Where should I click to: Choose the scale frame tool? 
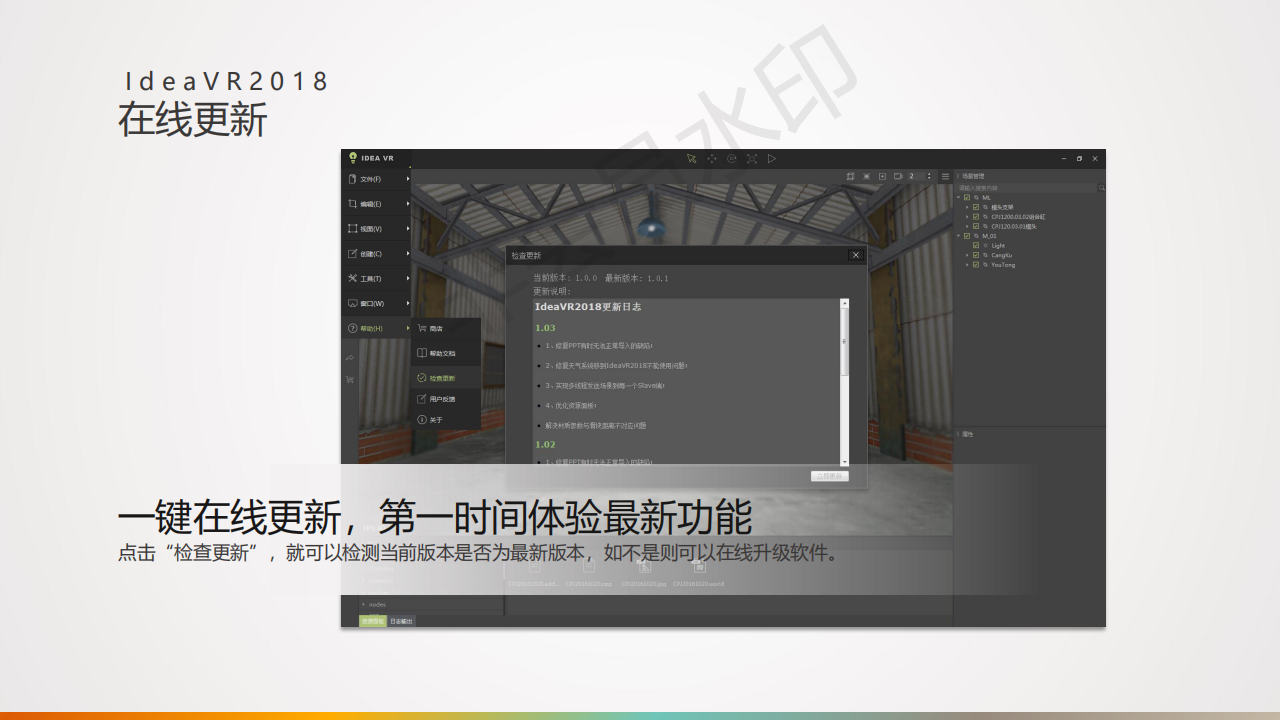752,158
